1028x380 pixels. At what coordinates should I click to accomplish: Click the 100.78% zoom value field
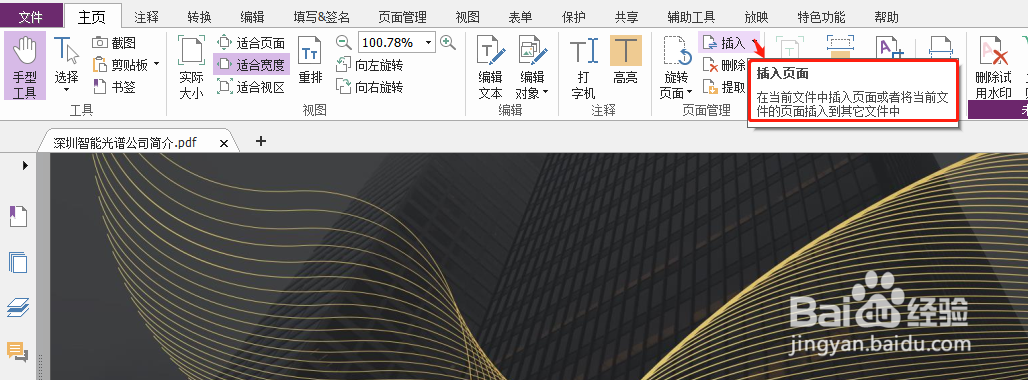pos(391,43)
